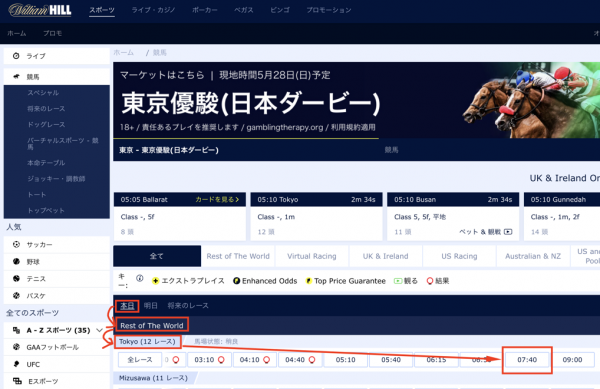Click the basketball icon beside バスケ
Screen dimensions: 600x389
tap(16, 295)
